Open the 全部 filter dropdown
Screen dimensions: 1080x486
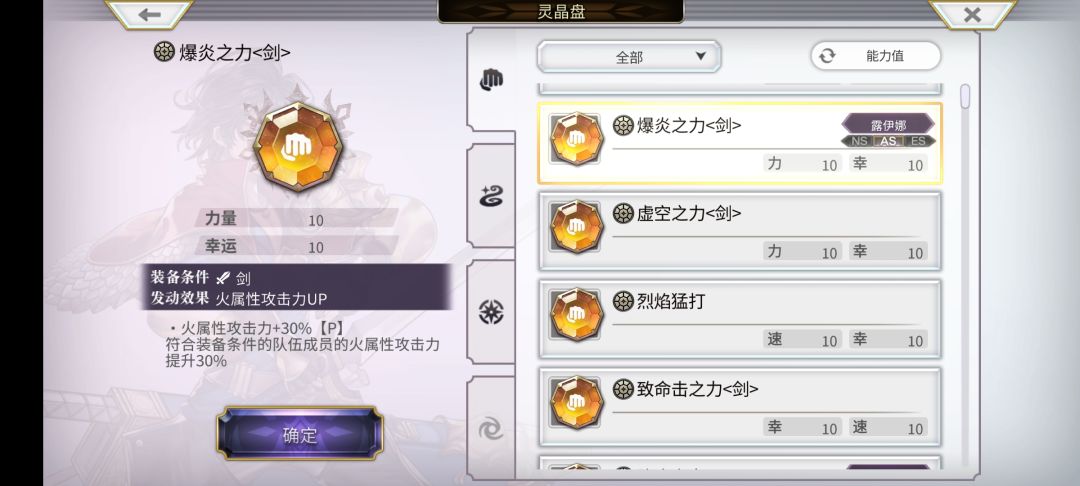tap(629, 56)
